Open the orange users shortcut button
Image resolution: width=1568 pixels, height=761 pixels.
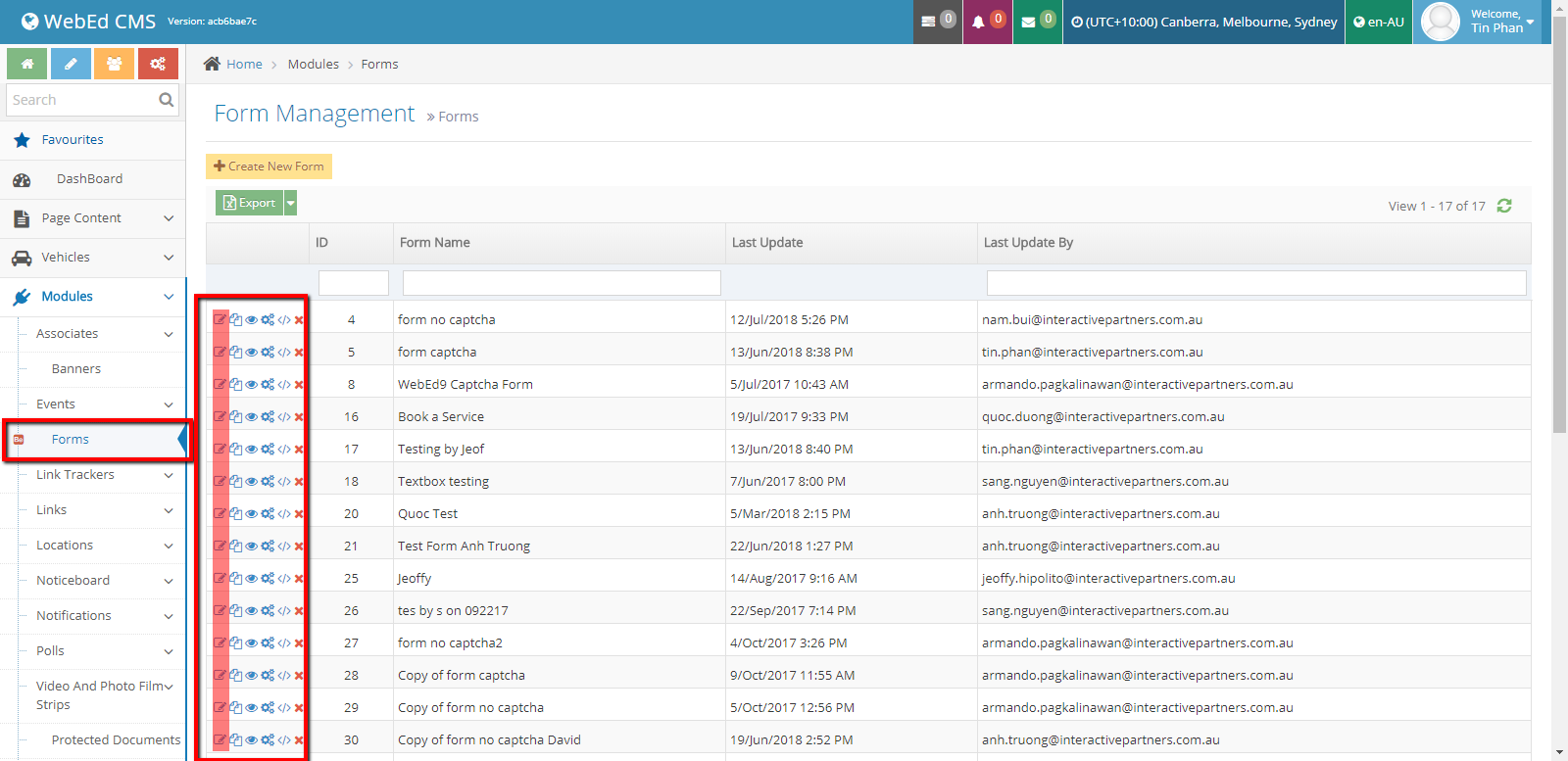click(115, 64)
